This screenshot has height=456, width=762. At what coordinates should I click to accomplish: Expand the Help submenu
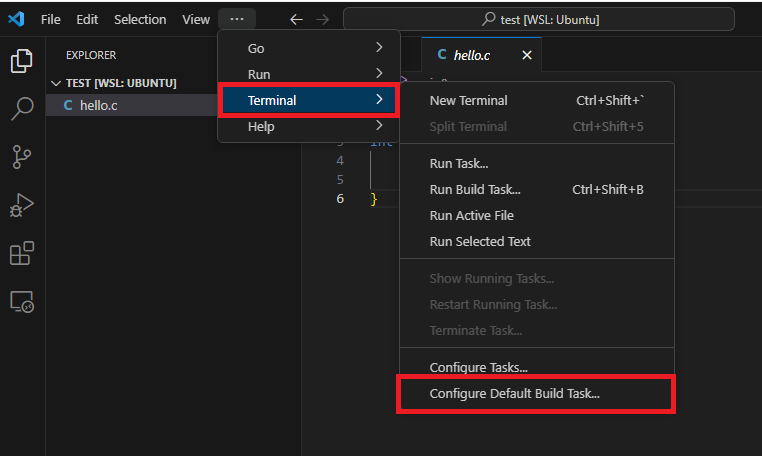click(309, 126)
